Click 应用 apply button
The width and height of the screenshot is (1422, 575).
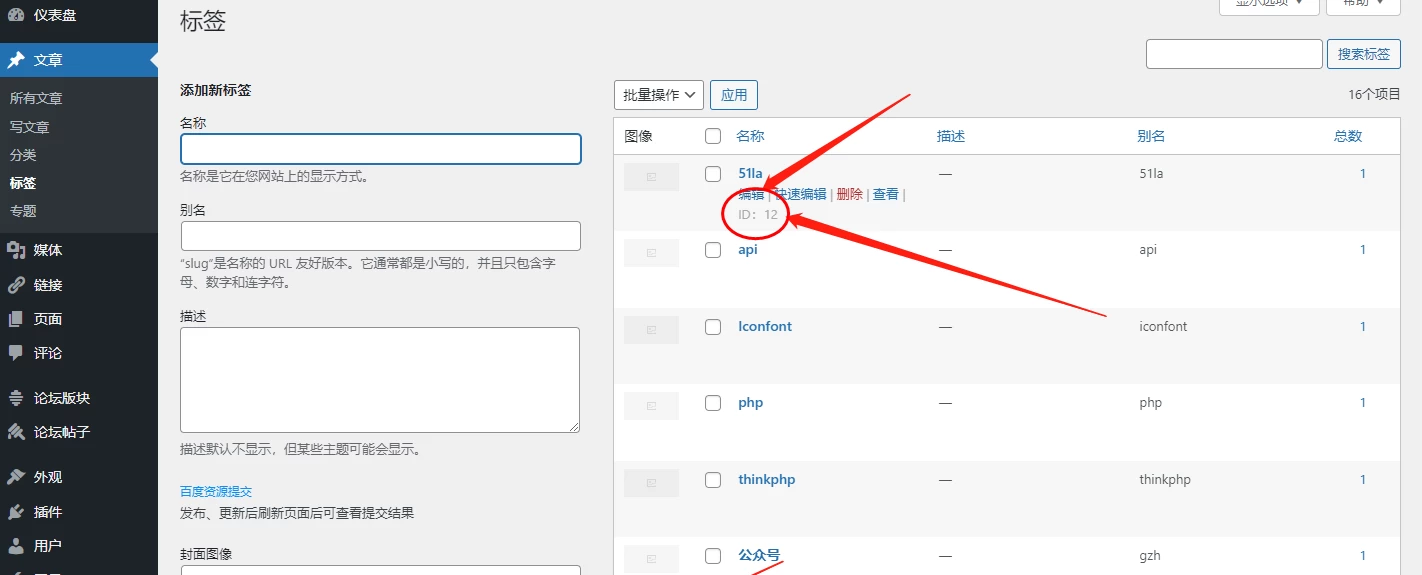click(x=734, y=95)
